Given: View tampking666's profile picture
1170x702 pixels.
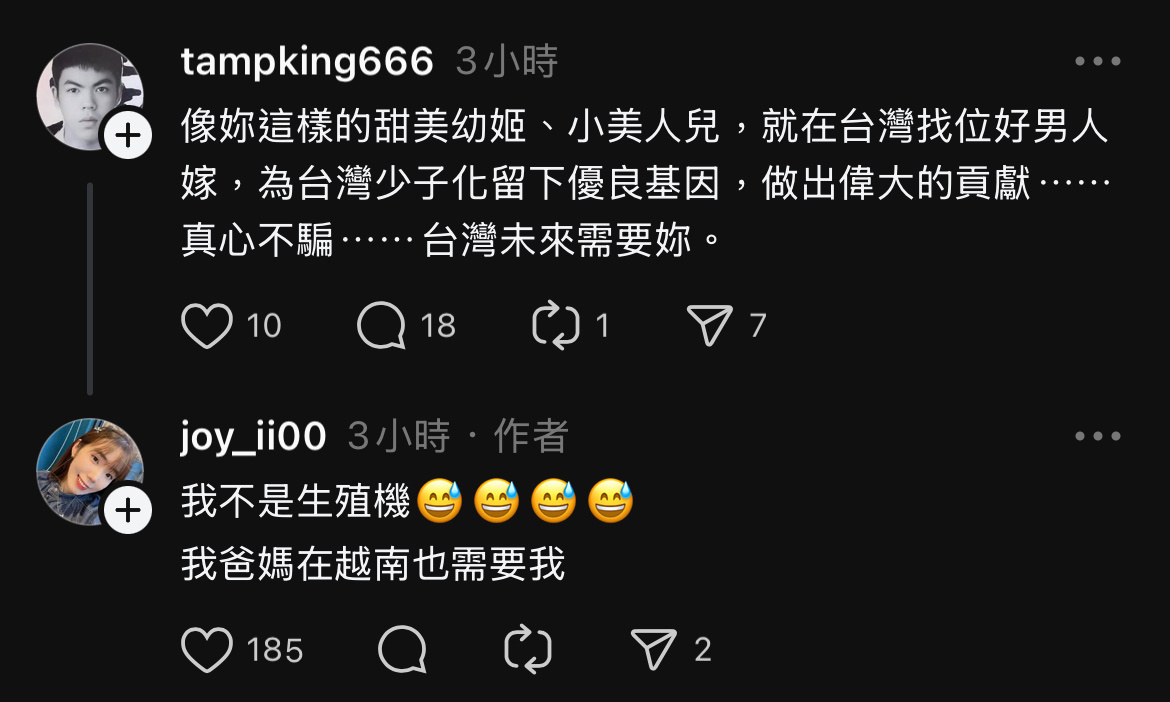Looking at the screenshot, I should (90, 97).
